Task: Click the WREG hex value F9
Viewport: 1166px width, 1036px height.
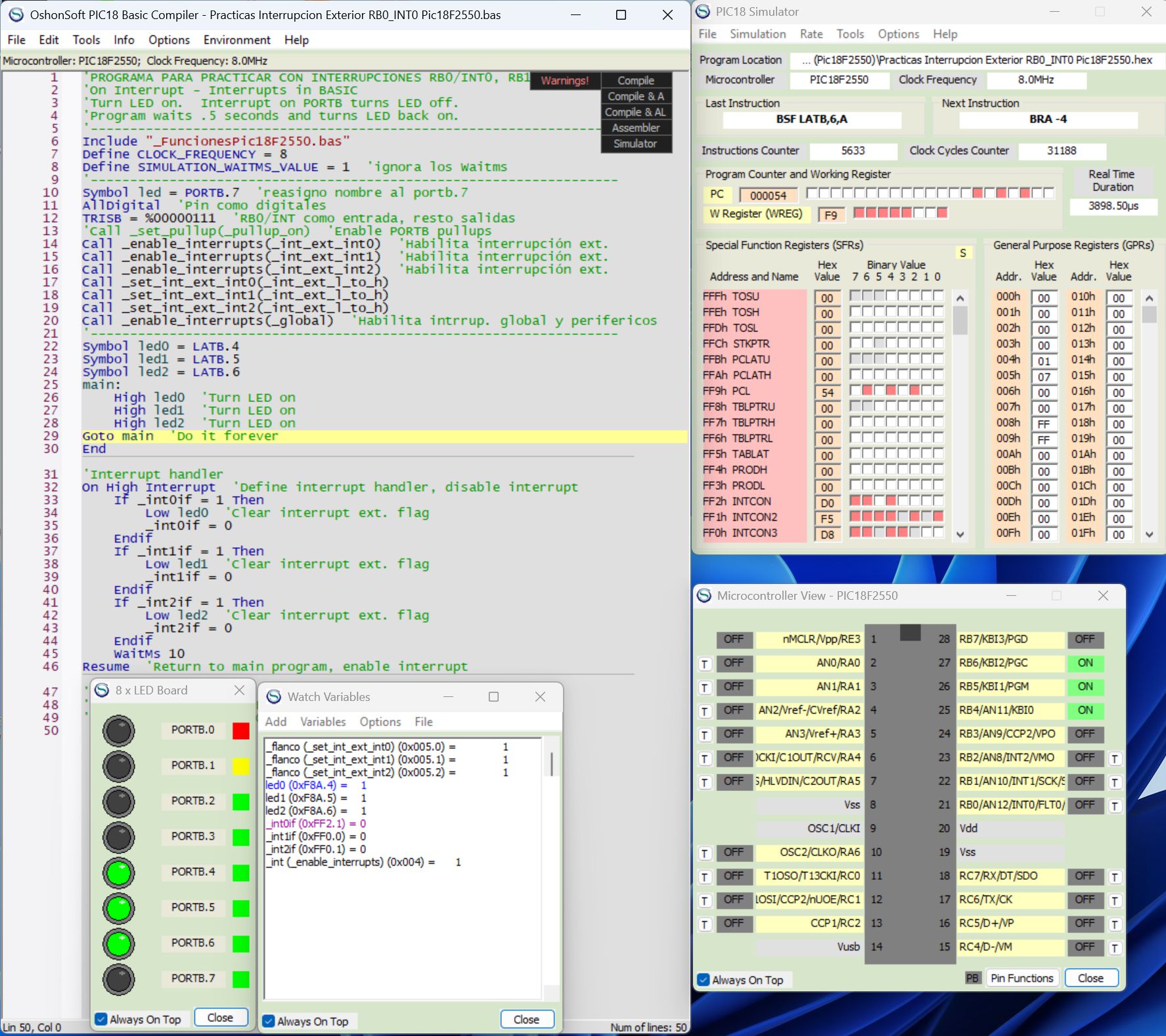Action: click(831, 215)
